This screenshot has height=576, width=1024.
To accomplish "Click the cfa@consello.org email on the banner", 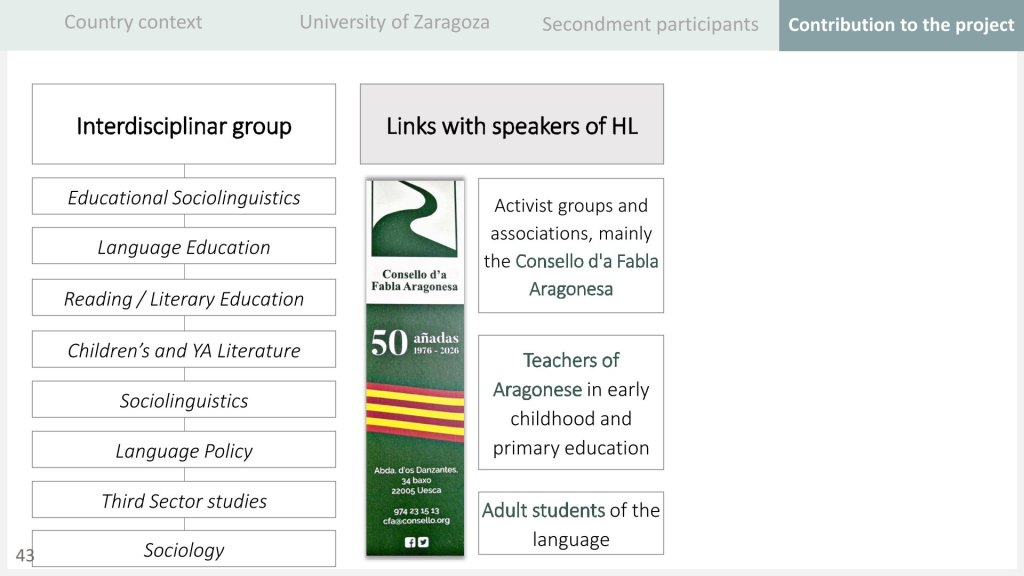I will tap(414, 520).
